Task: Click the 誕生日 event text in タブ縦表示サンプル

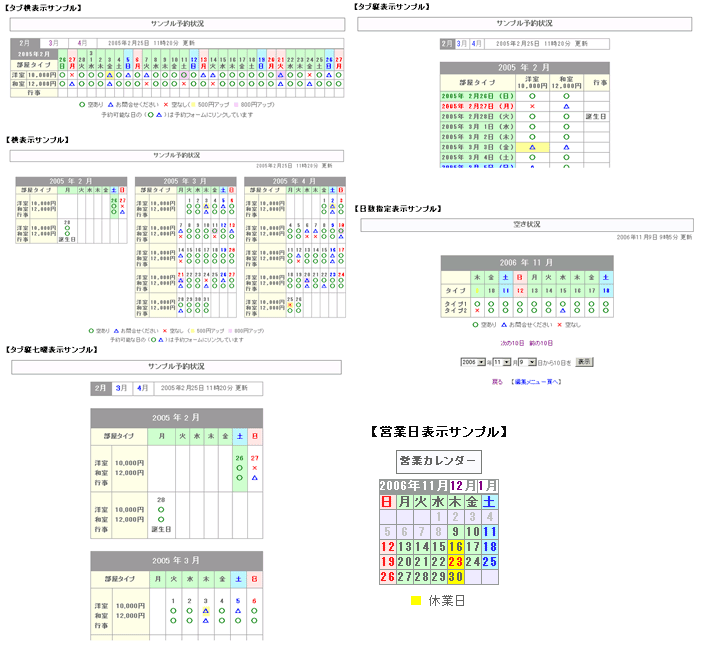Action: click(596, 117)
